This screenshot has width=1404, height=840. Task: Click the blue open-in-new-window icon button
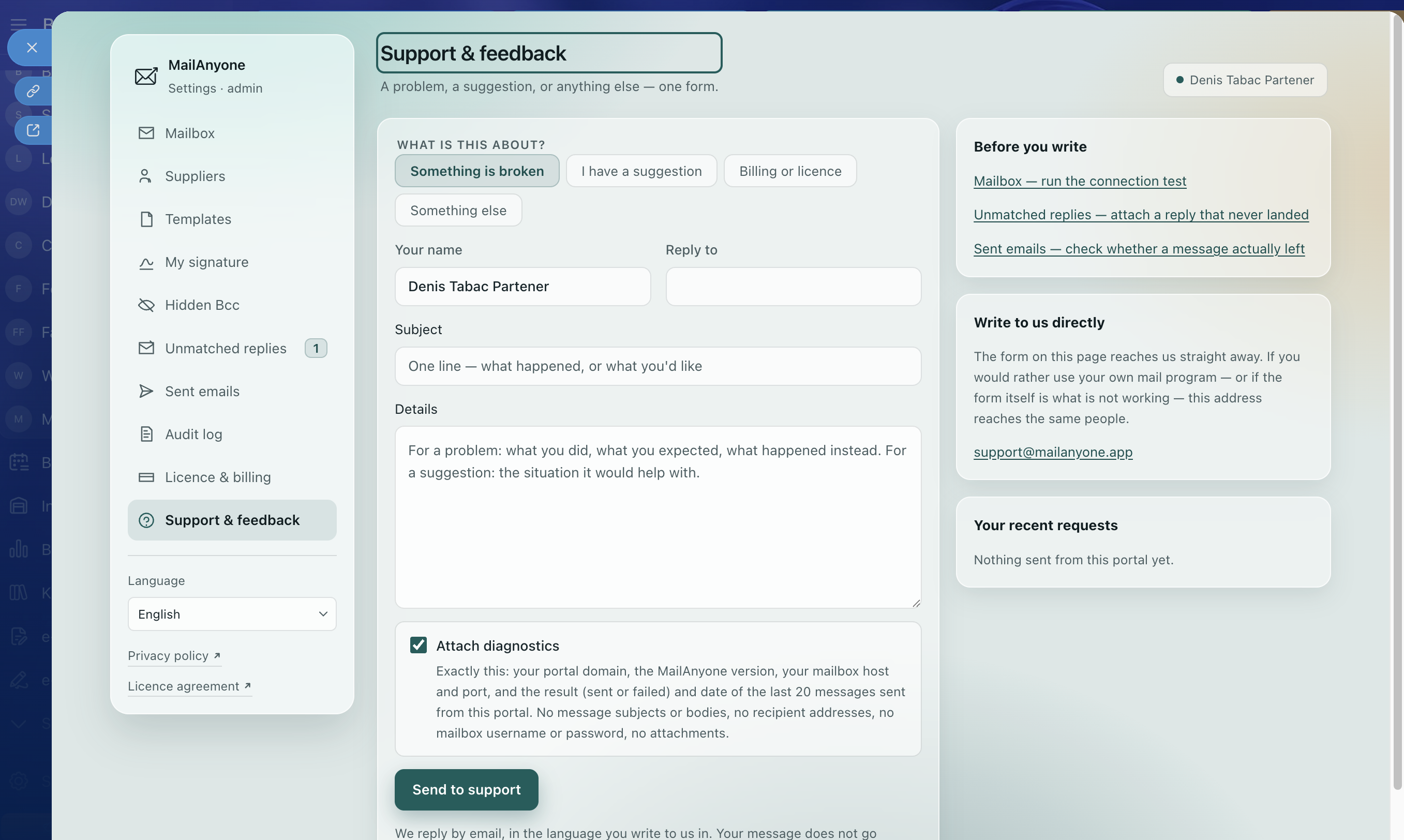[x=33, y=130]
